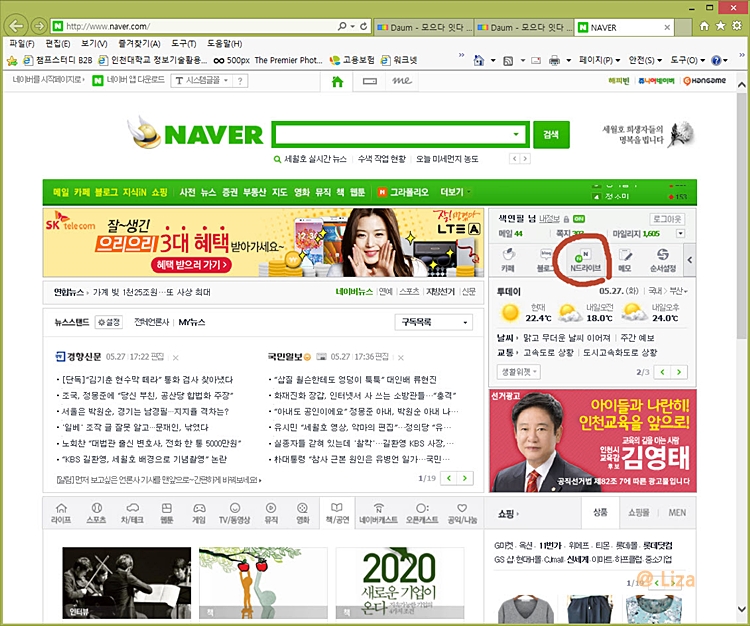Viewport: 750px width, 626px height.
Task: Expand the 마일리지 dropdown arrow
Action: click(680, 233)
